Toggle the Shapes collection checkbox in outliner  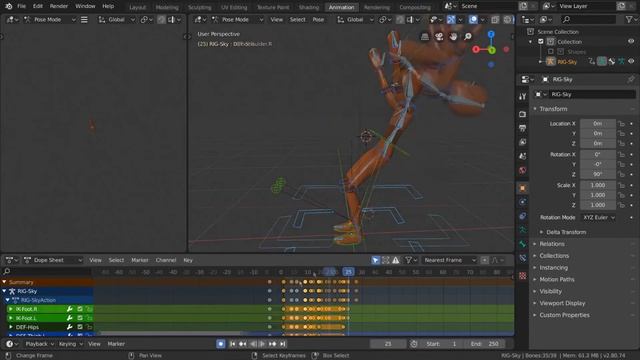coord(551,52)
